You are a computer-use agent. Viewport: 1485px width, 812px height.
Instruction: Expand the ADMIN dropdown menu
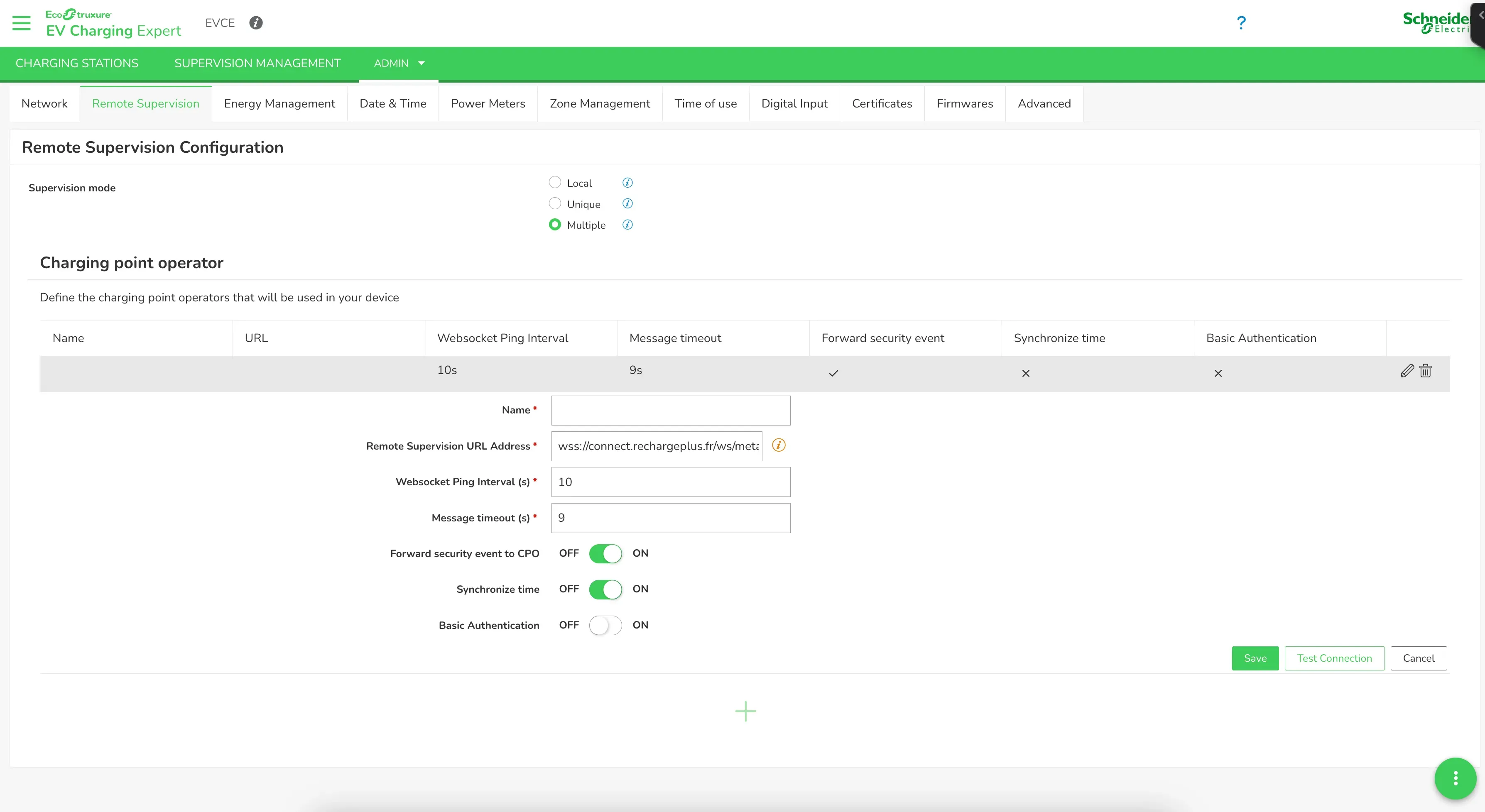(x=399, y=64)
